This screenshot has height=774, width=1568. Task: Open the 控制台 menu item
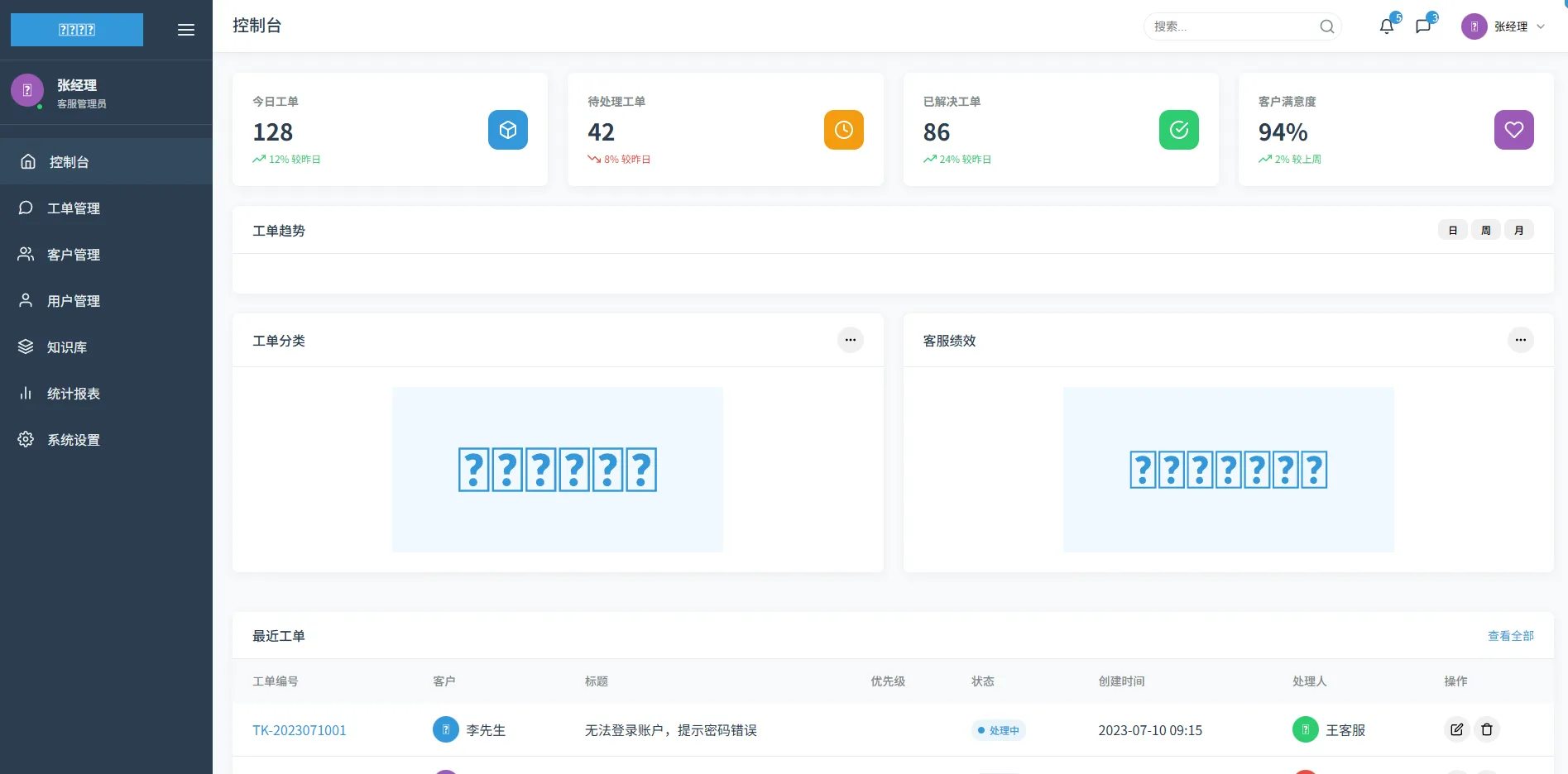point(106,161)
